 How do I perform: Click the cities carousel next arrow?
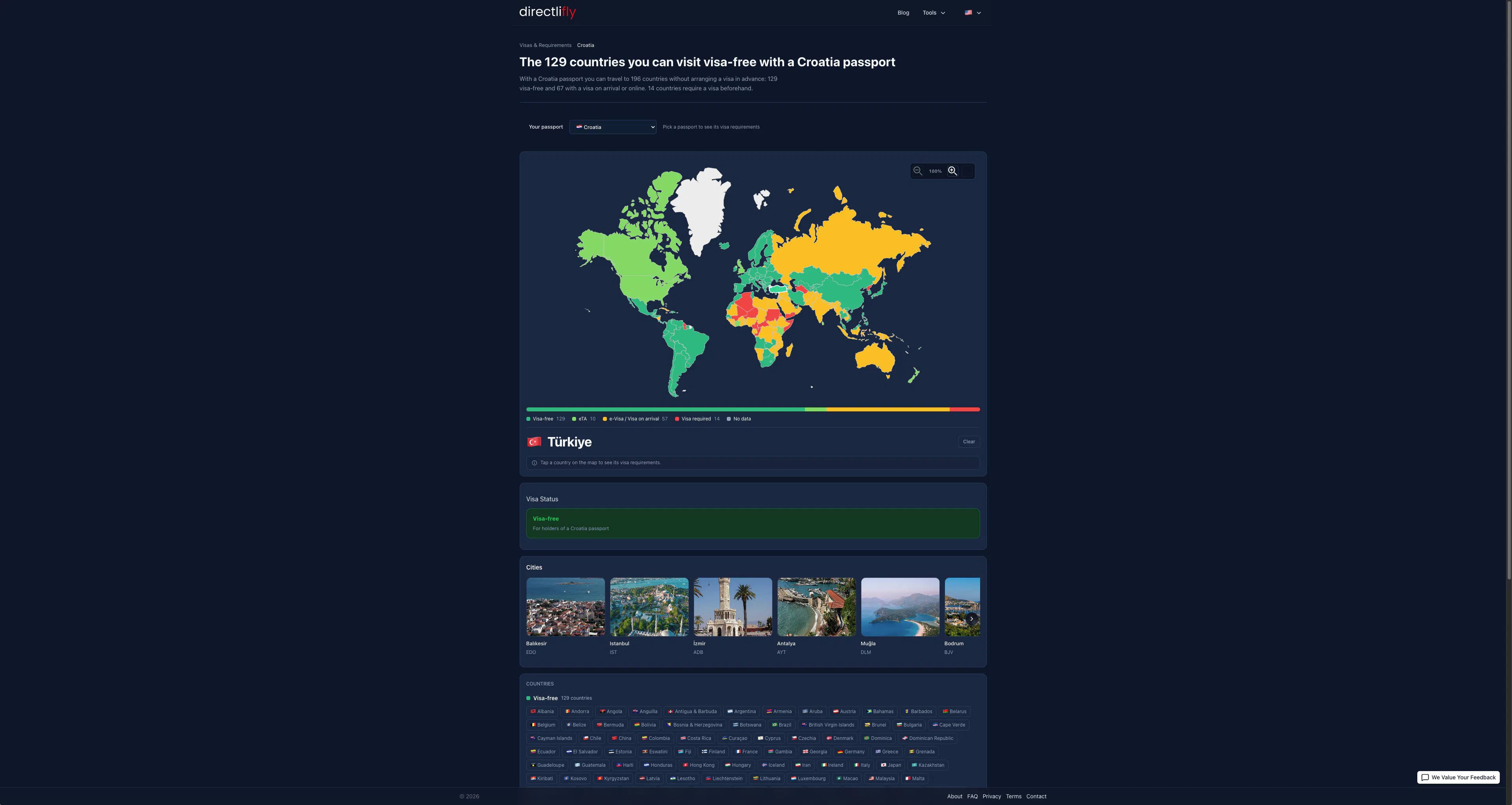pos(971,618)
